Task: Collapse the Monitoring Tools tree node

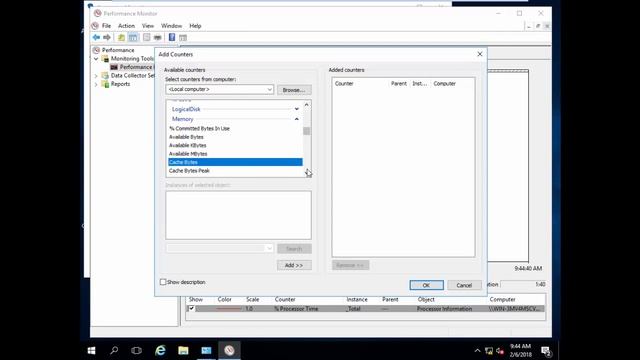Action: (96, 59)
